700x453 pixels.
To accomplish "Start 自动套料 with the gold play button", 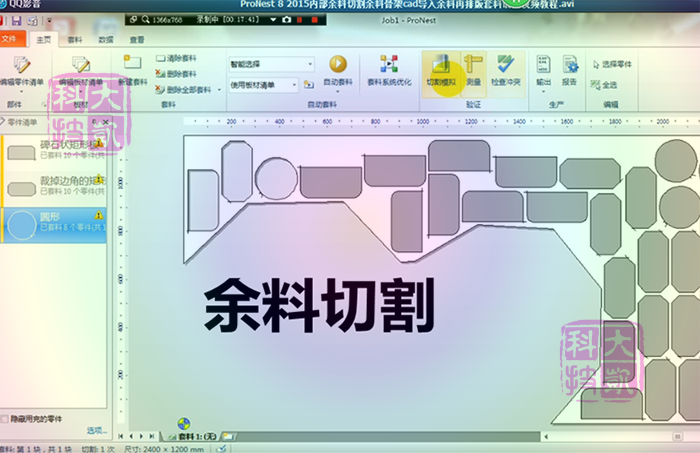I will click(338, 64).
